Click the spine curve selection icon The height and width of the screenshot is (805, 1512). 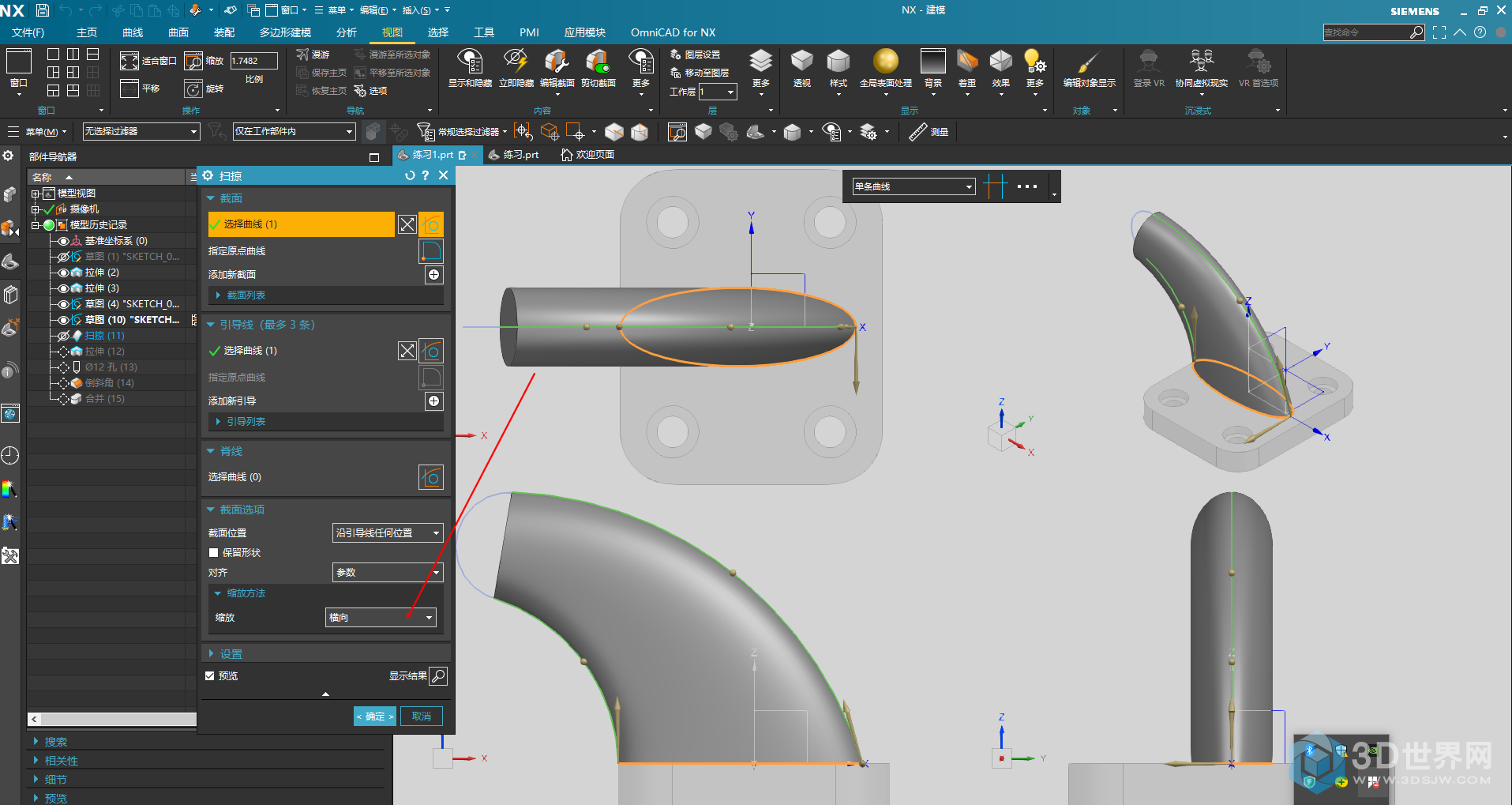[431, 477]
